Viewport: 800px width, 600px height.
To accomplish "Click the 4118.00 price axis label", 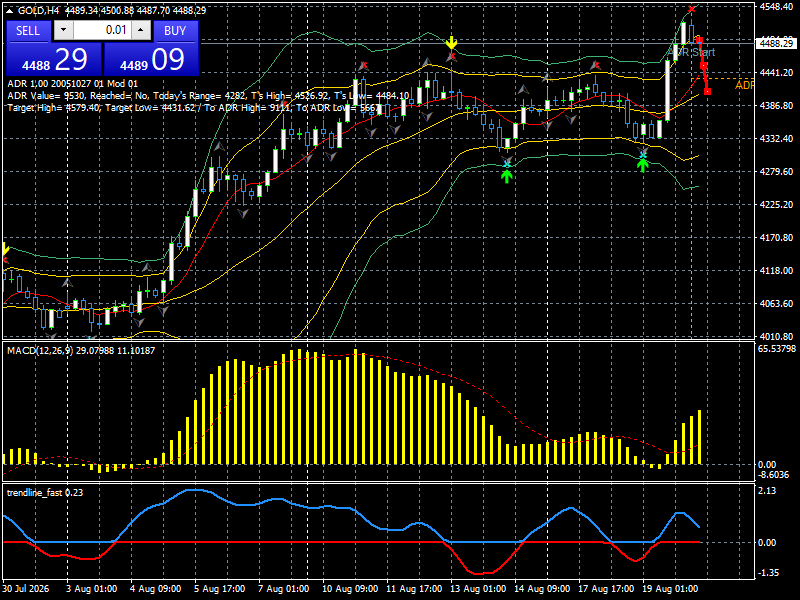I will click(x=776, y=270).
